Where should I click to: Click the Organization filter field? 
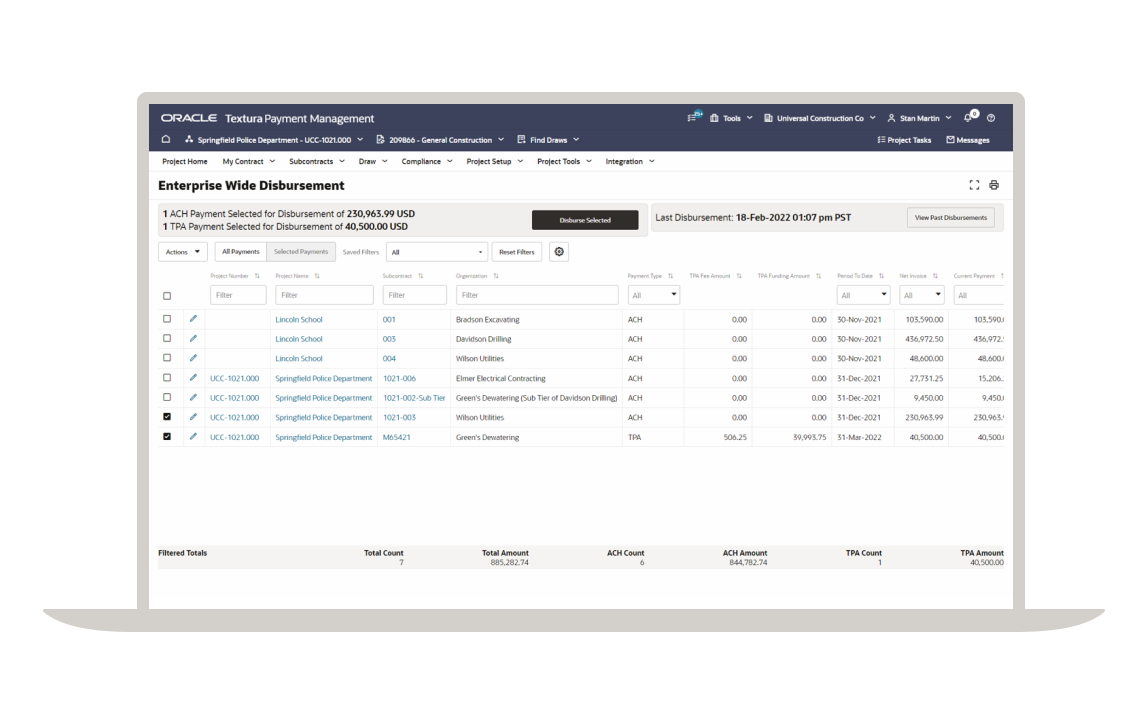pyautogui.click(x=537, y=295)
